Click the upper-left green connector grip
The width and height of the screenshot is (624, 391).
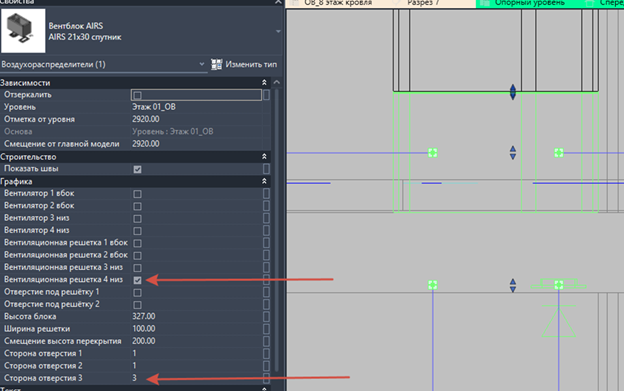433,153
